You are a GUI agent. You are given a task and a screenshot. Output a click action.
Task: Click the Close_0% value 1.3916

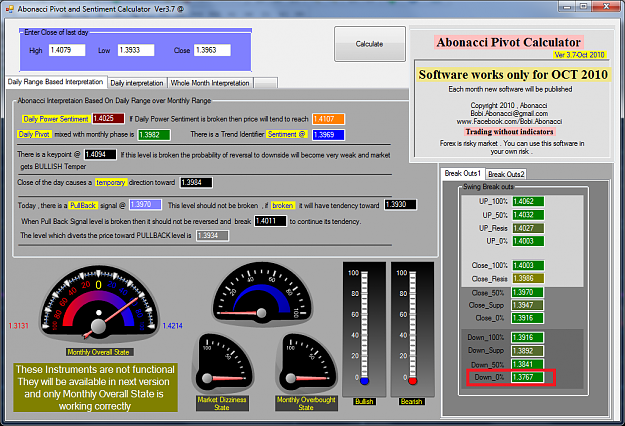527,318
